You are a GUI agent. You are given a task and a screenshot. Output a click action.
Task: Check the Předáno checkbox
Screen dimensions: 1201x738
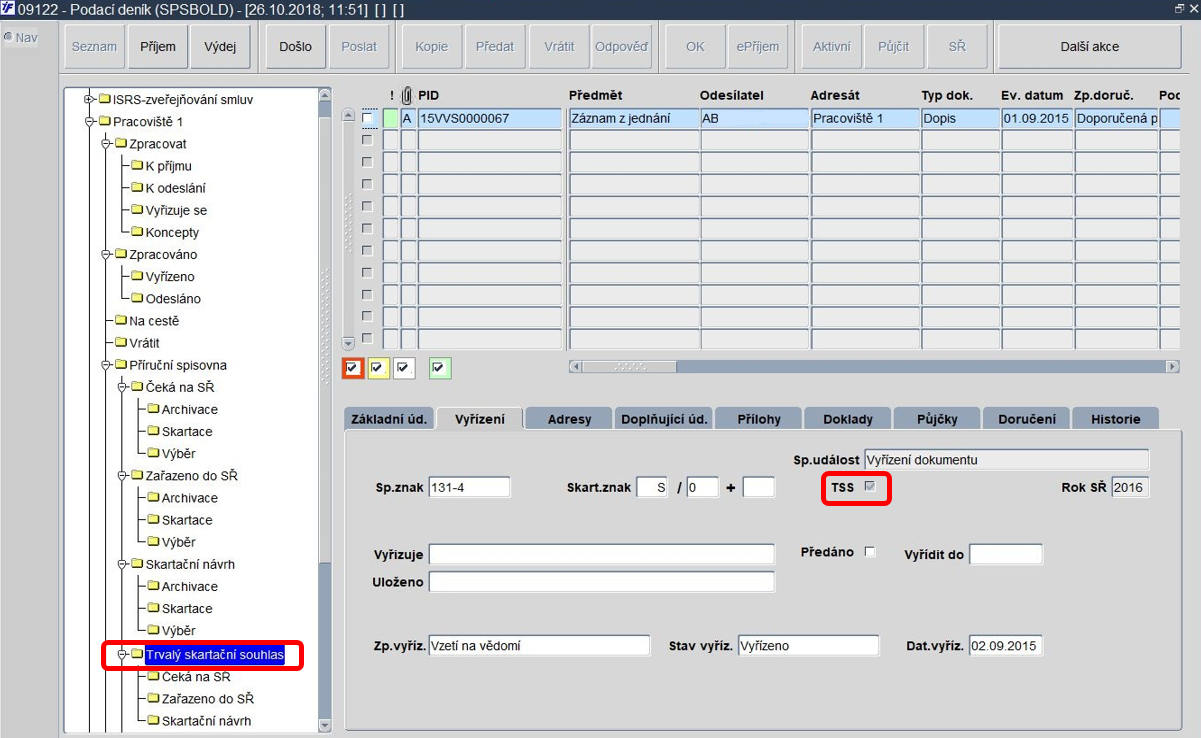[x=870, y=552]
